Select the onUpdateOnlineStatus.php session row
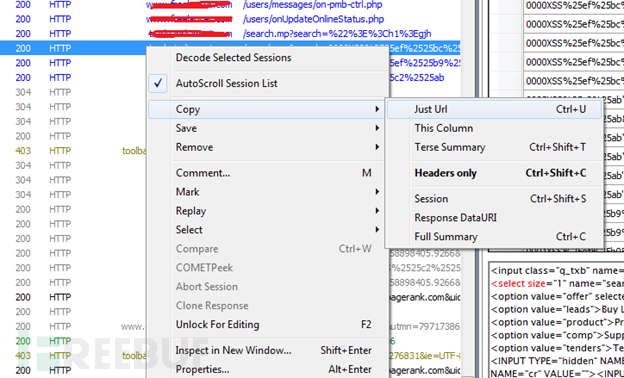Screen dimensions: 624x378 [230, 19]
